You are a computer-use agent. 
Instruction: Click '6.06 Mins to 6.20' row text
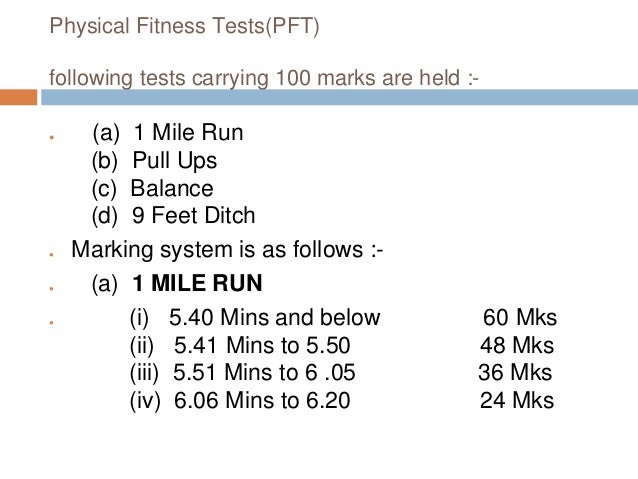[262, 400]
